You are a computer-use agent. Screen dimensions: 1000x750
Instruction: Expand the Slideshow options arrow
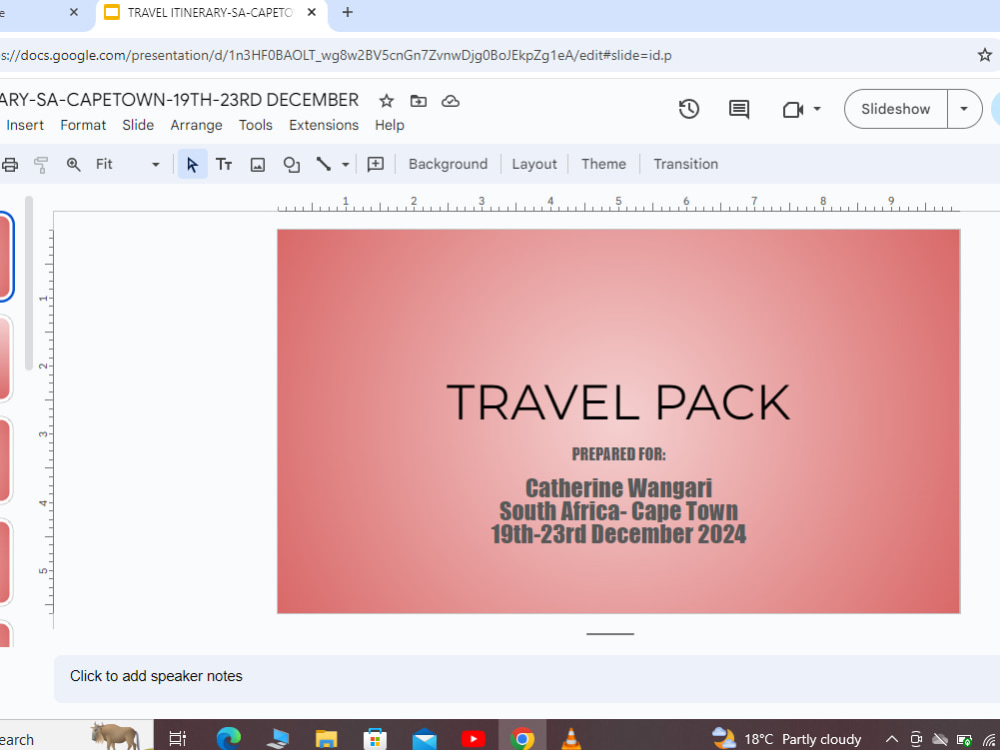(964, 109)
